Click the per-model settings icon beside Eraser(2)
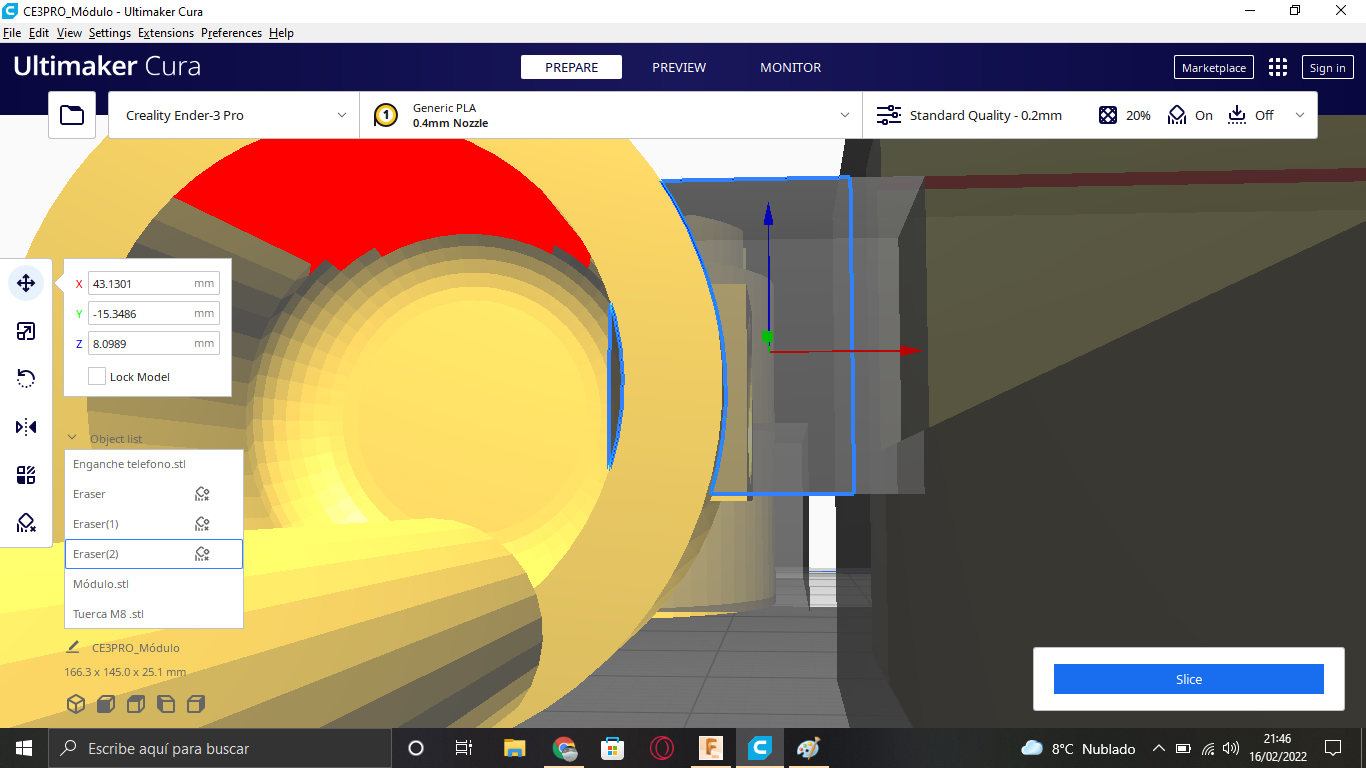The height and width of the screenshot is (768, 1366). [202, 554]
